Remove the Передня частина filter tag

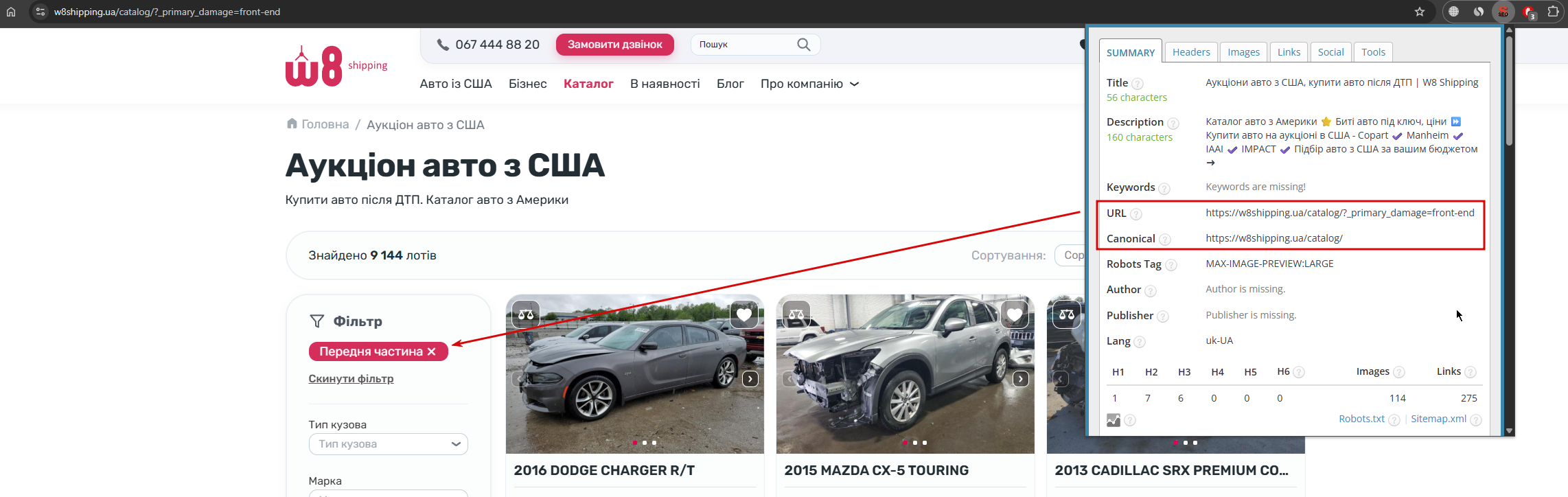[x=431, y=351]
